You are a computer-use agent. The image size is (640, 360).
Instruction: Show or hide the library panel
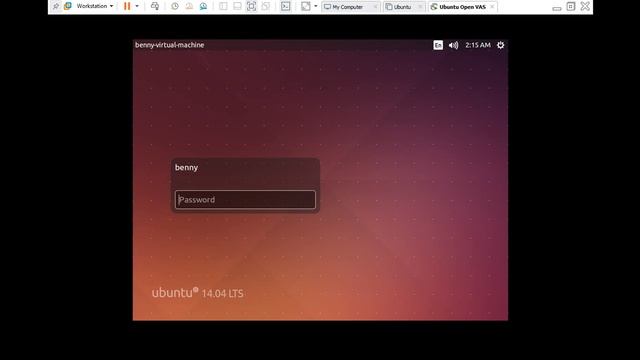click(x=223, y=6)
